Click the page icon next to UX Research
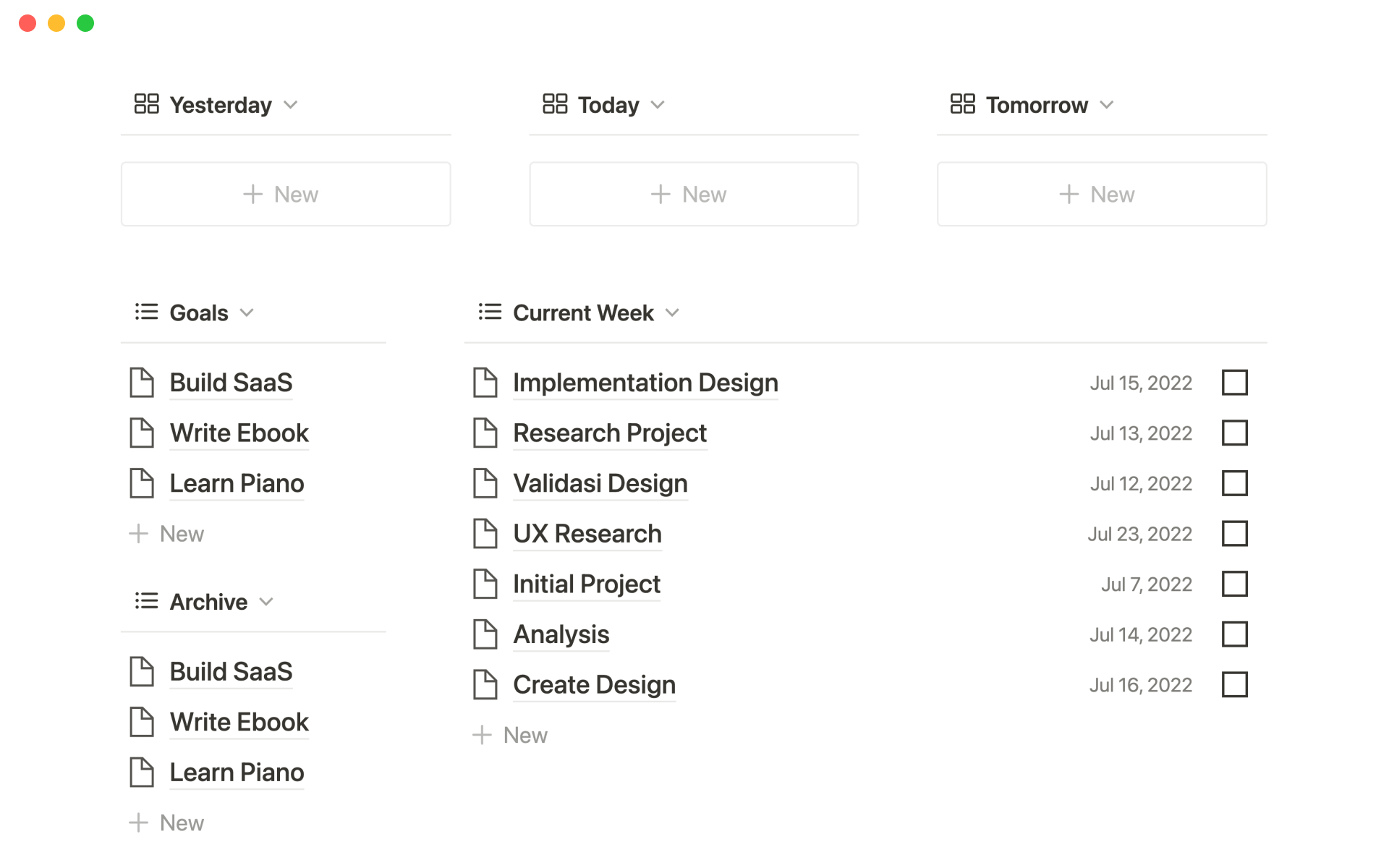This screenshot has height=868, width=1389. [485, 534]
